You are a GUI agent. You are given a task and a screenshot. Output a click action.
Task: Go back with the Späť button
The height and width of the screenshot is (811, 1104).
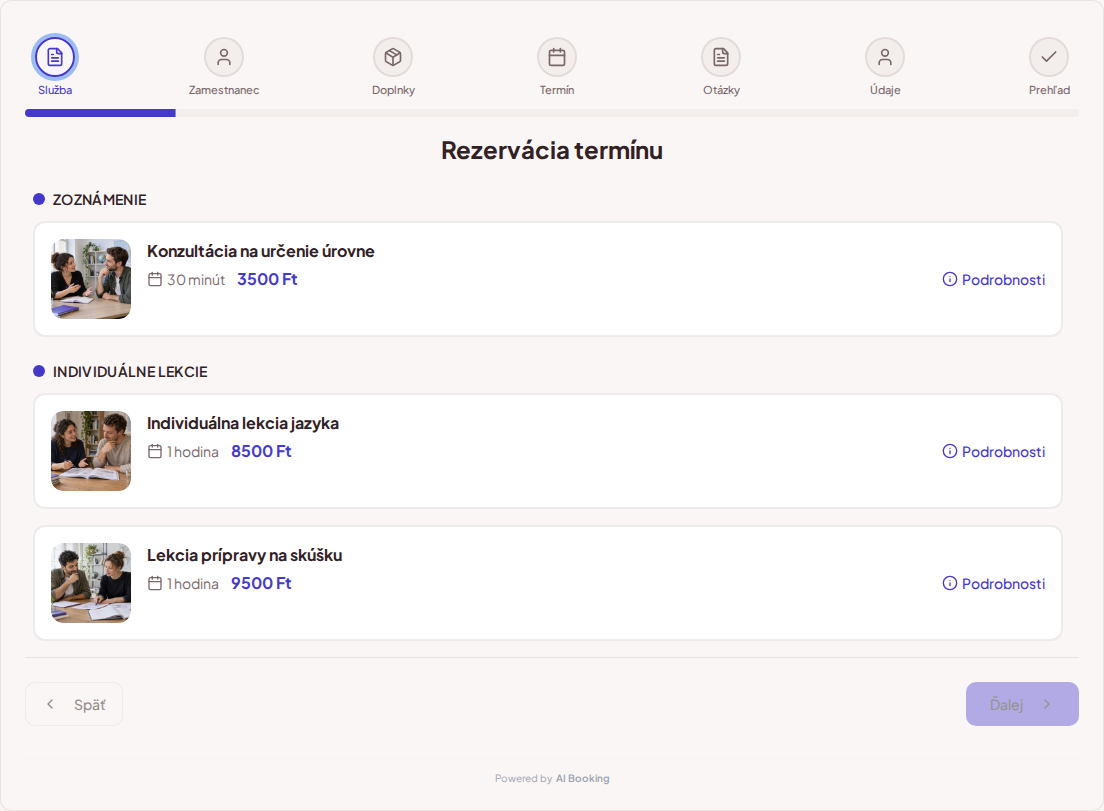[74, 704]
